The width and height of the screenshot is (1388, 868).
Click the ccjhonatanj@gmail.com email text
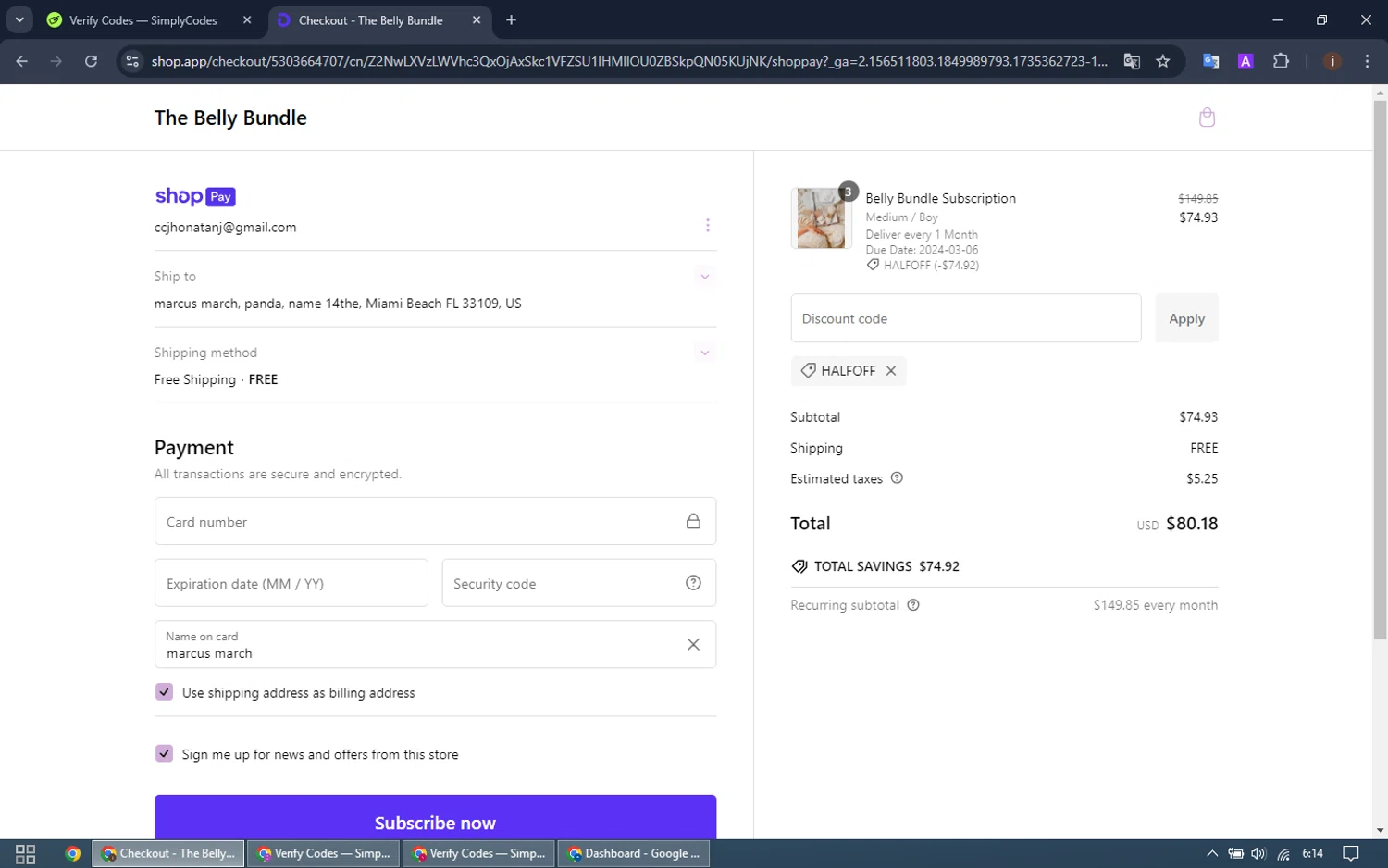click(x=225, y=227)
